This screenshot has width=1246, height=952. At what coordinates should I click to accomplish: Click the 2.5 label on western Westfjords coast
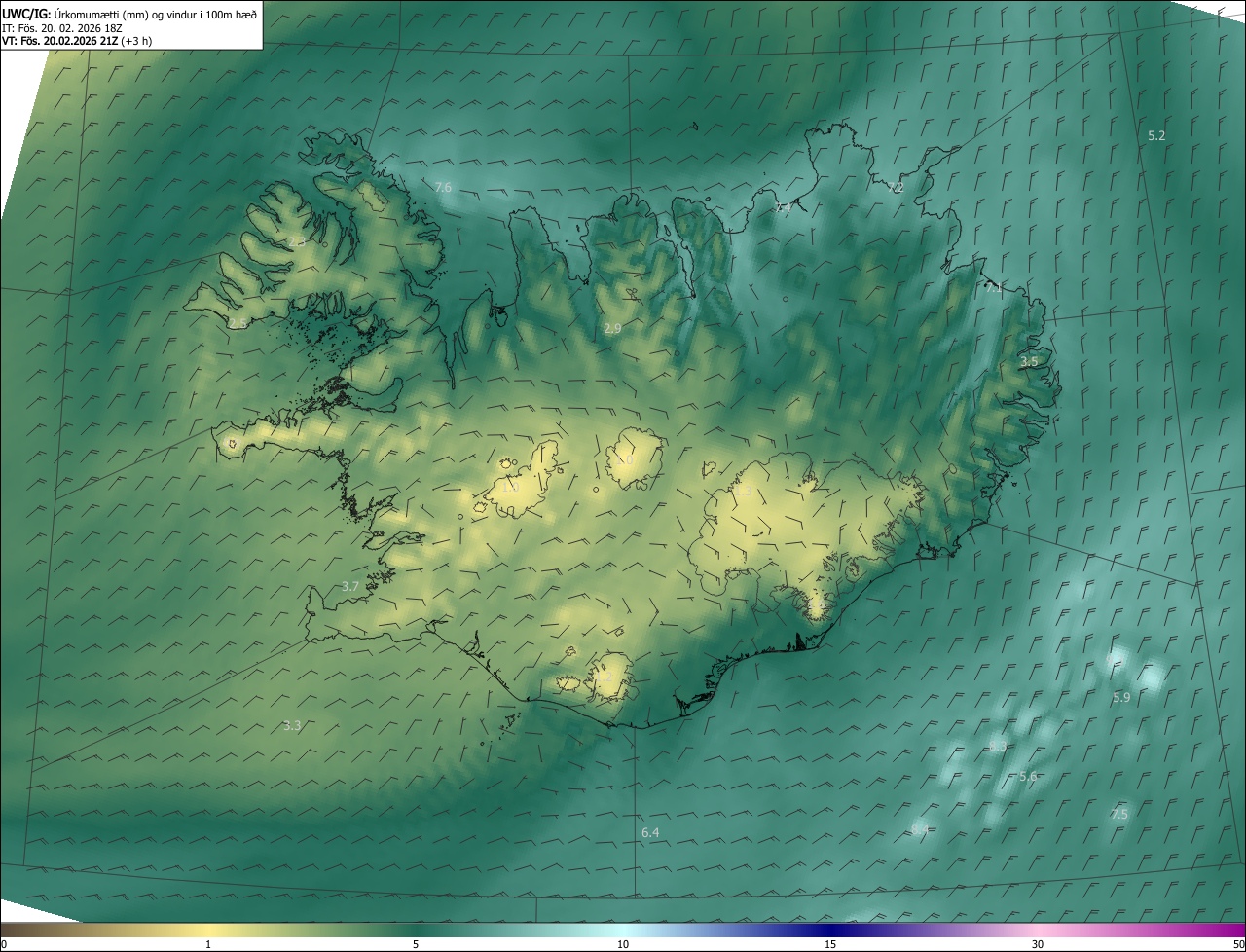point(238,323)
